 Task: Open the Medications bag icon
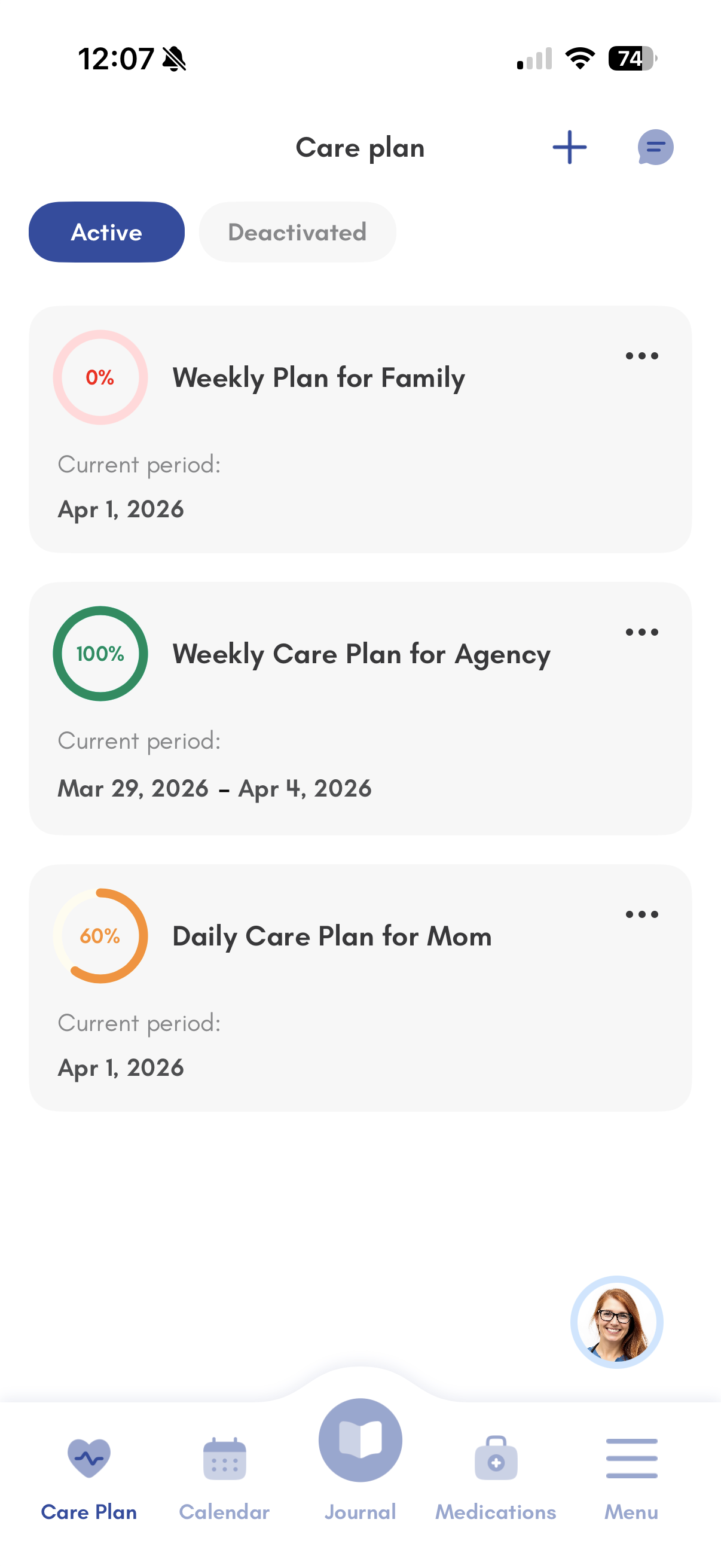496,1459
